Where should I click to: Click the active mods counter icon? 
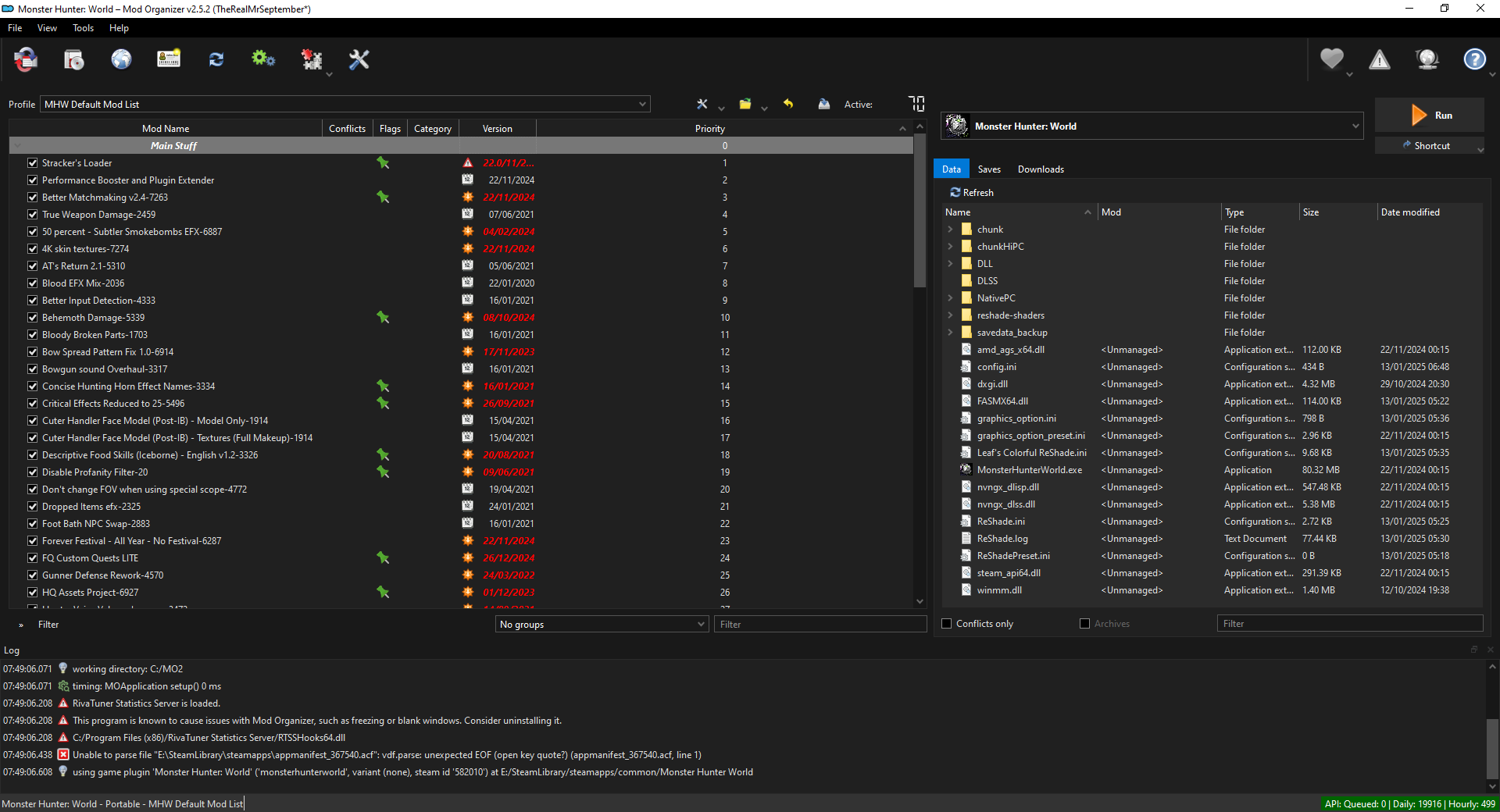(916, 104)
